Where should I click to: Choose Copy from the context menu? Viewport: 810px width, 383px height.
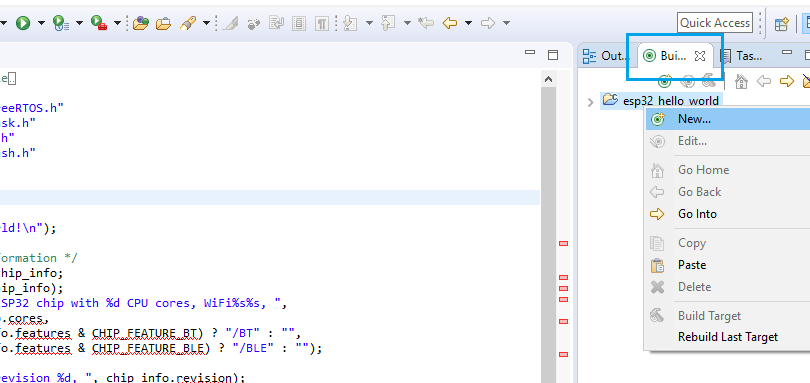(x=727, y=243)
